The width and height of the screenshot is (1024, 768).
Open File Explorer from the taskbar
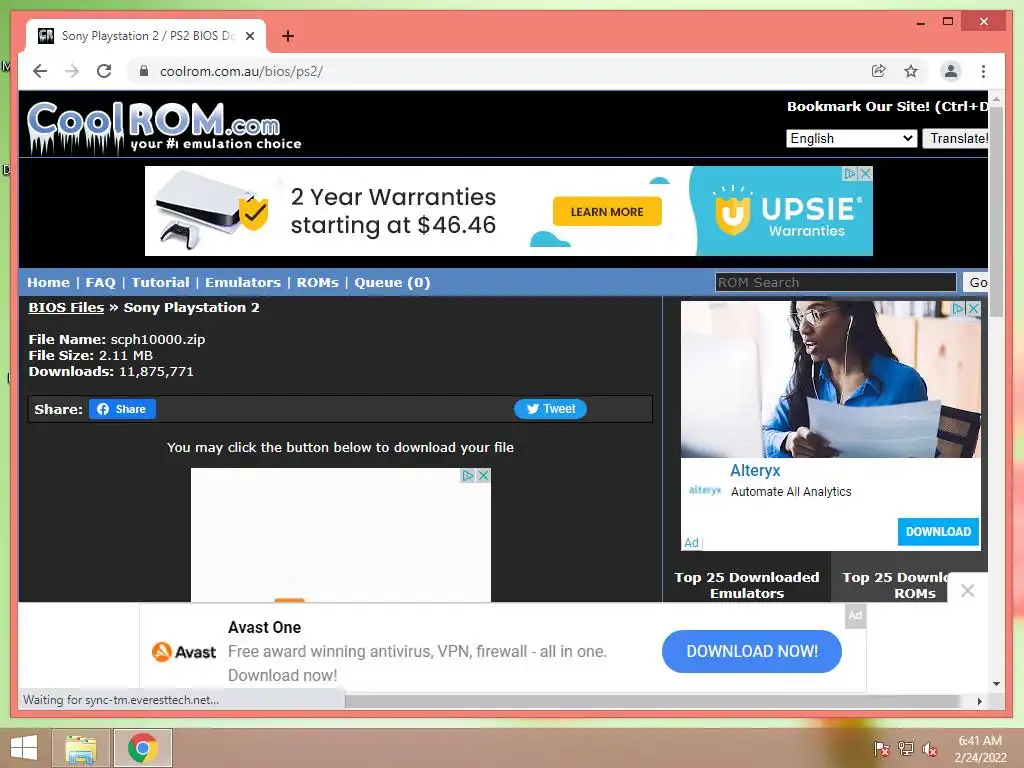[x=81, y=748]
